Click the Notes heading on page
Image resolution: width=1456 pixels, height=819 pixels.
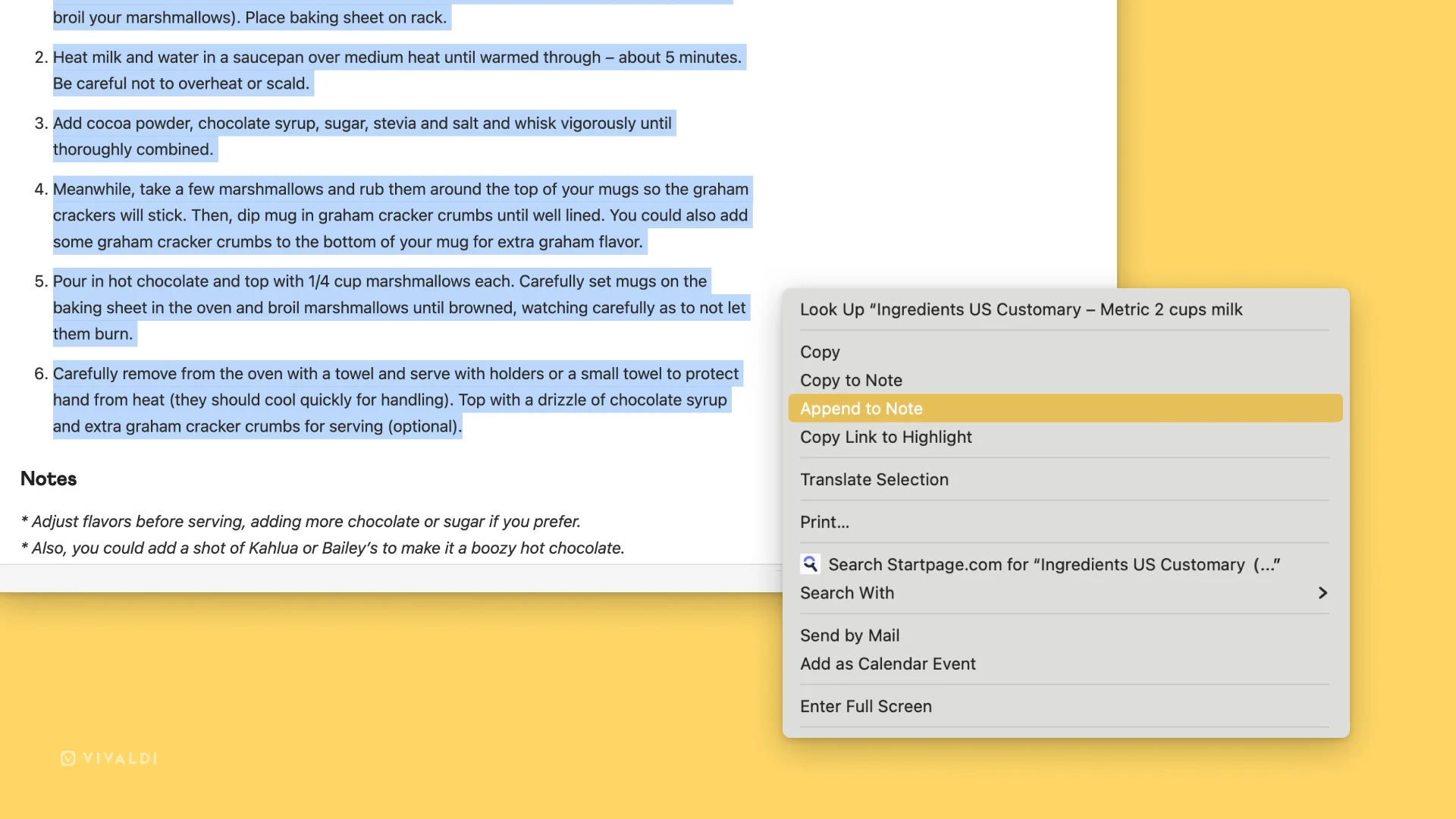[49, 479]
